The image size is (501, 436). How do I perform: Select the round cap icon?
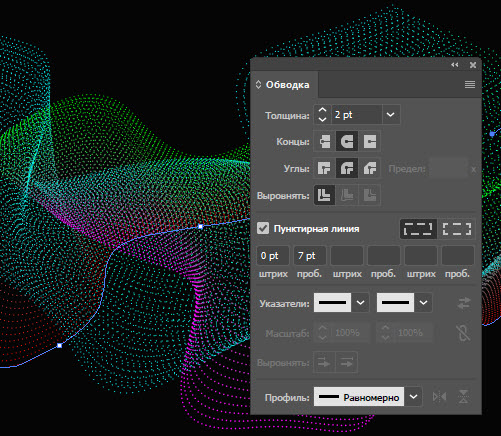tap(347, 141)
